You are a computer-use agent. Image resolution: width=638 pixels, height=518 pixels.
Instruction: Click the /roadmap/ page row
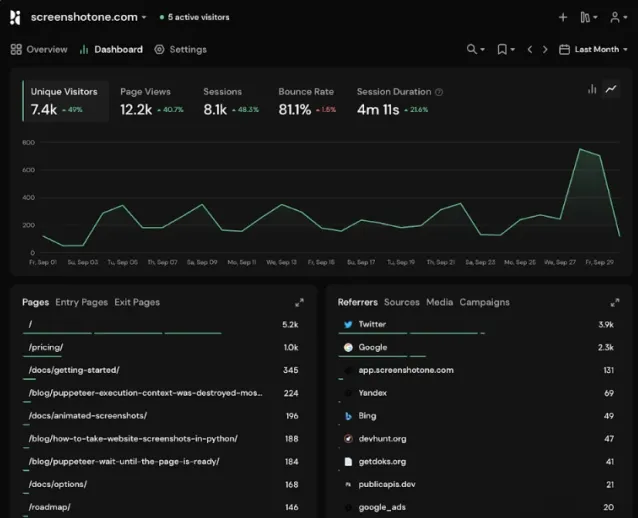point(161,507)
